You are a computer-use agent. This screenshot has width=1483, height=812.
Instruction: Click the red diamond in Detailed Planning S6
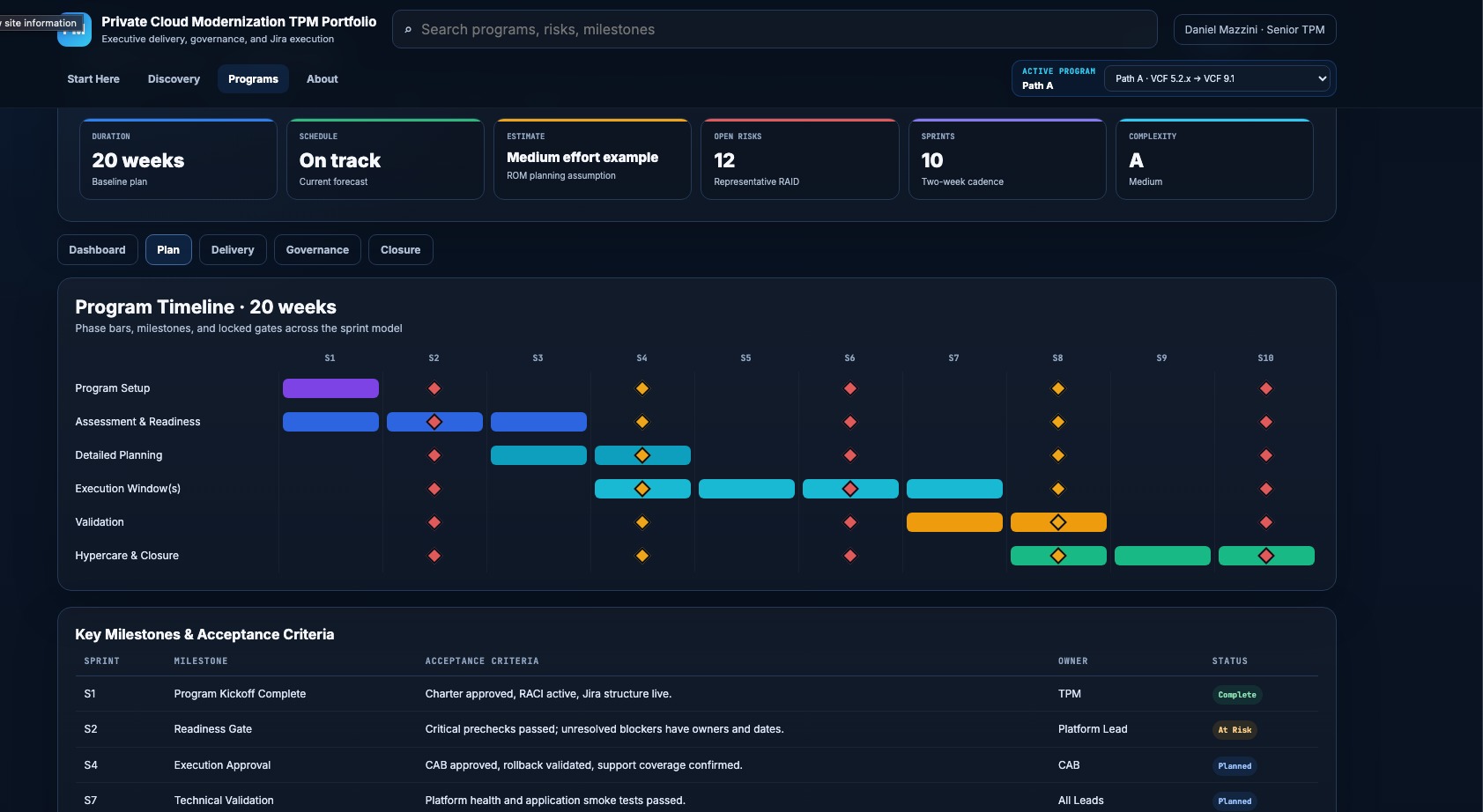pos(850,455)
